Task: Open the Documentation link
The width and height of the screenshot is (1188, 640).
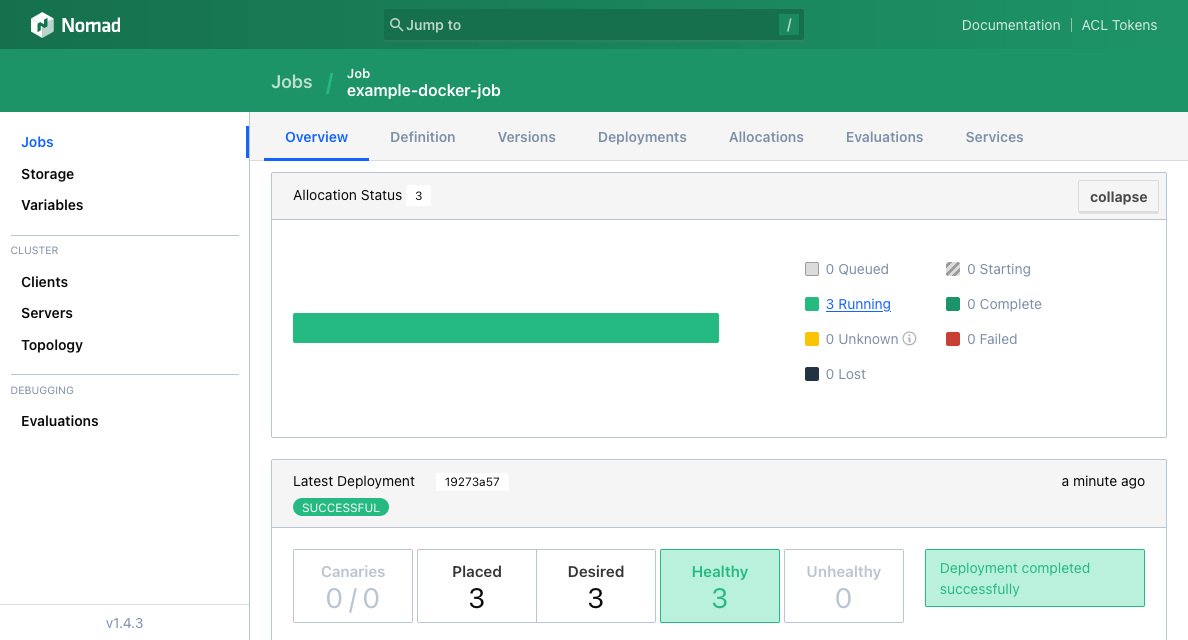Action: click(x=1010, y=25)
